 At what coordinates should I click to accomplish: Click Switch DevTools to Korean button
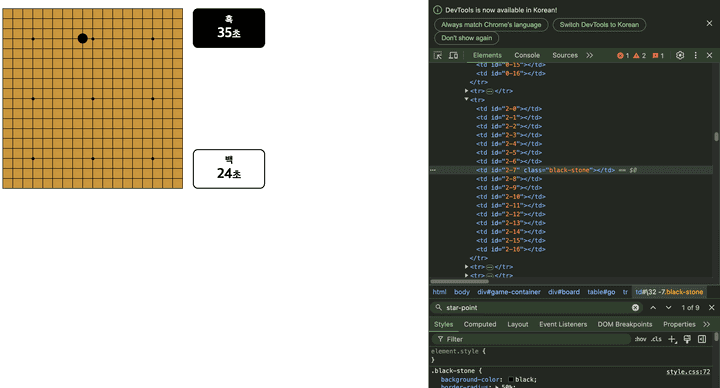[599, 25]
